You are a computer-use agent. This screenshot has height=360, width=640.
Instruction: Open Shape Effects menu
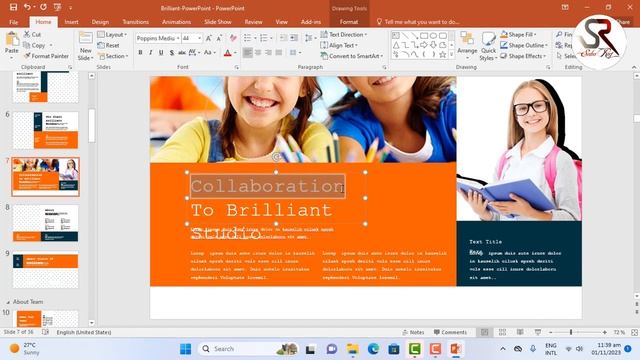524,56
